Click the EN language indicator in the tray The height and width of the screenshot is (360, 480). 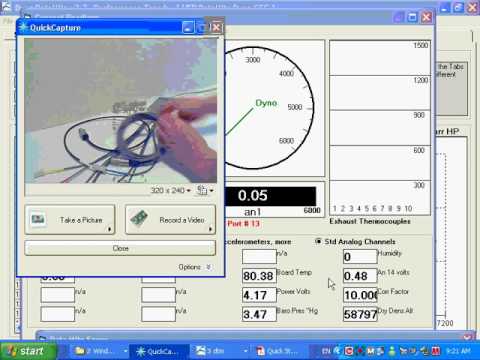click(326, 351)
